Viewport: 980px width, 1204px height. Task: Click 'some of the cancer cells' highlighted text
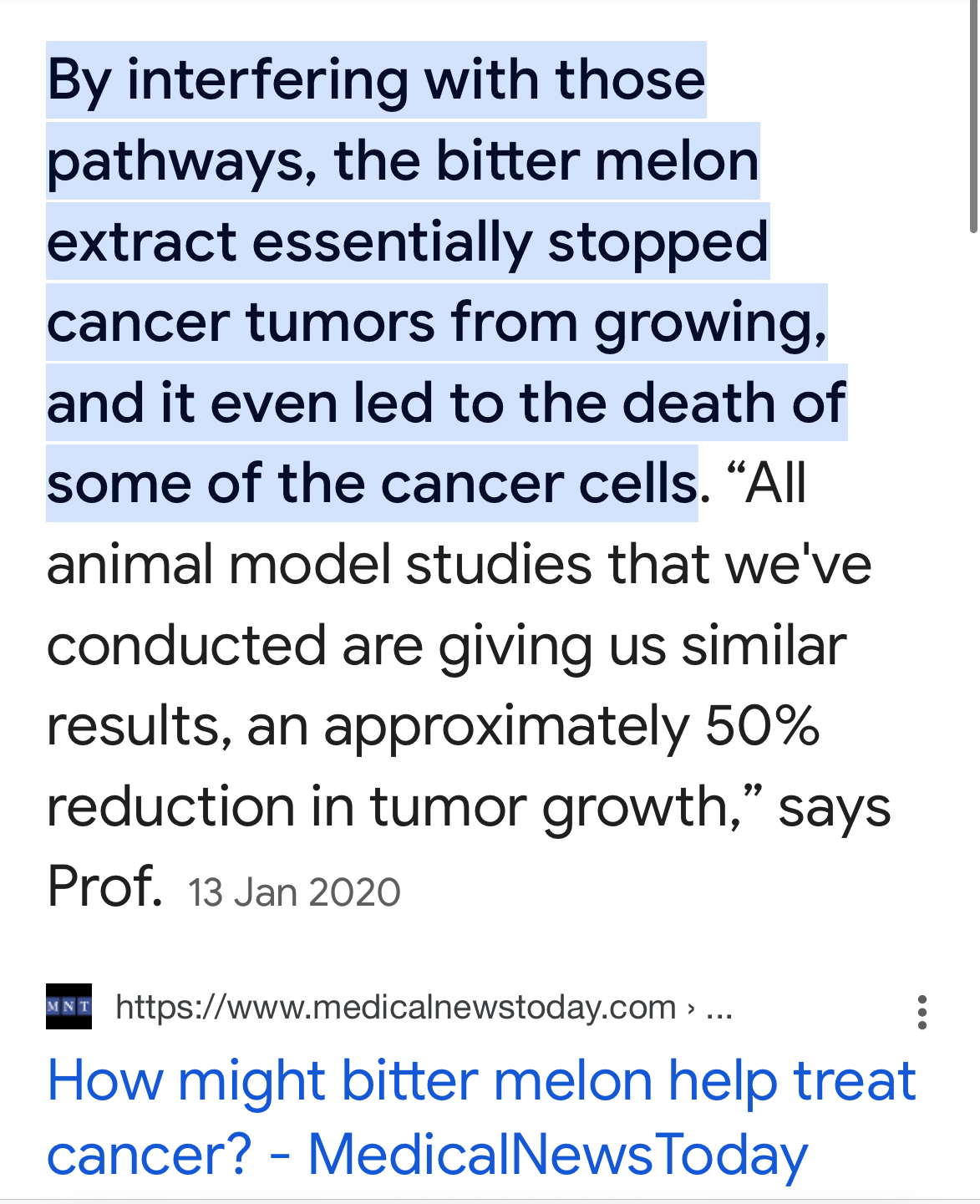(372, 484)
